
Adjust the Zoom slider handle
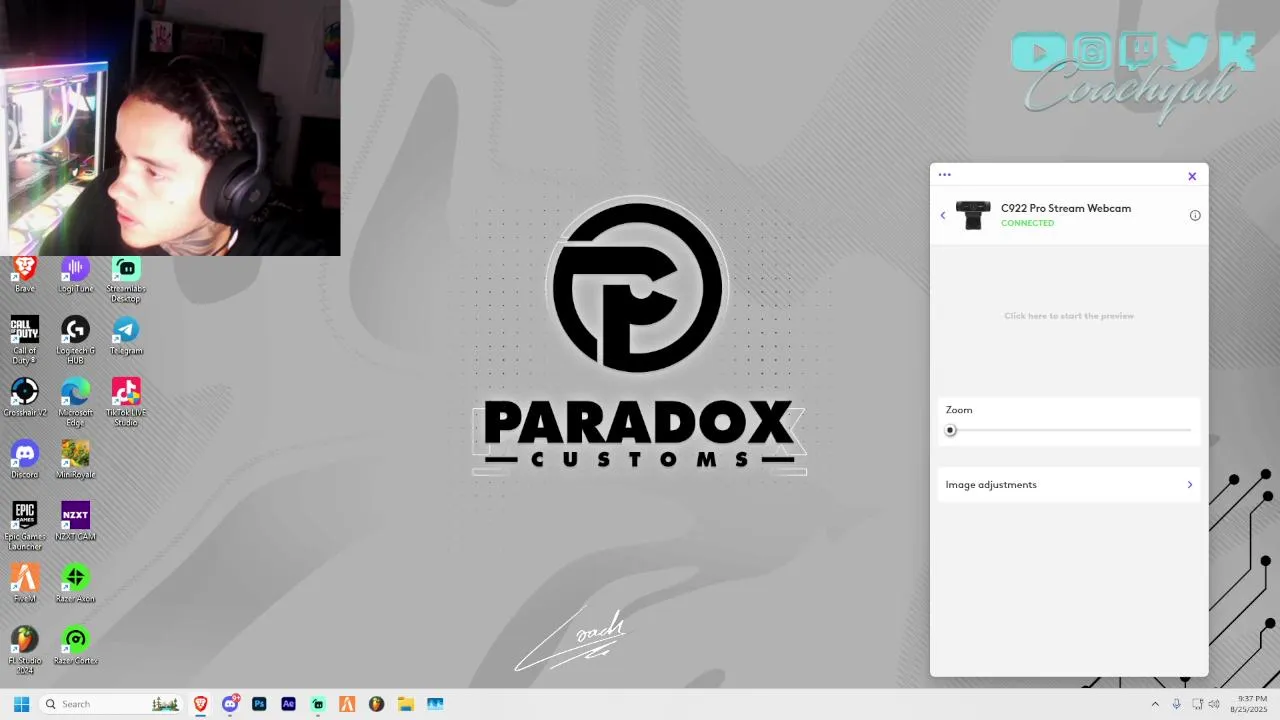tap(951, 430)
